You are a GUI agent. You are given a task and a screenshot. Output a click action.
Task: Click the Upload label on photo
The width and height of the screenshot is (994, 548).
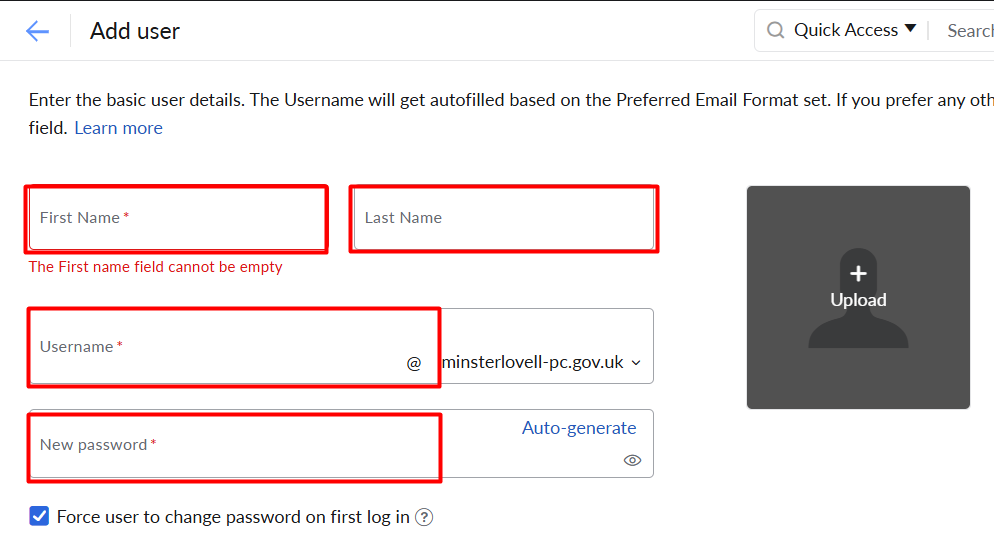(x=858, y=300)
